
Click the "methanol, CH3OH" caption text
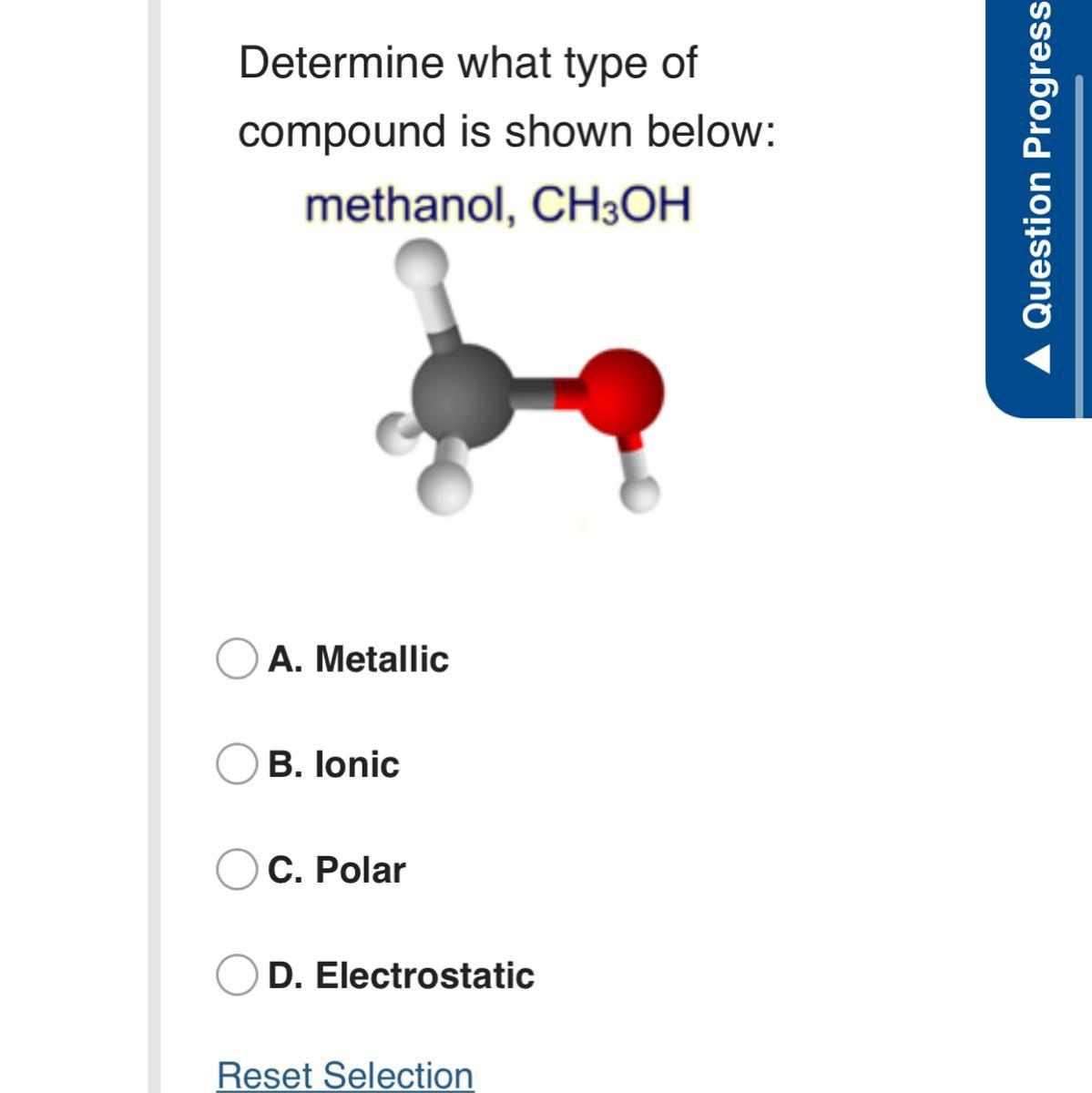pos(498,205)
